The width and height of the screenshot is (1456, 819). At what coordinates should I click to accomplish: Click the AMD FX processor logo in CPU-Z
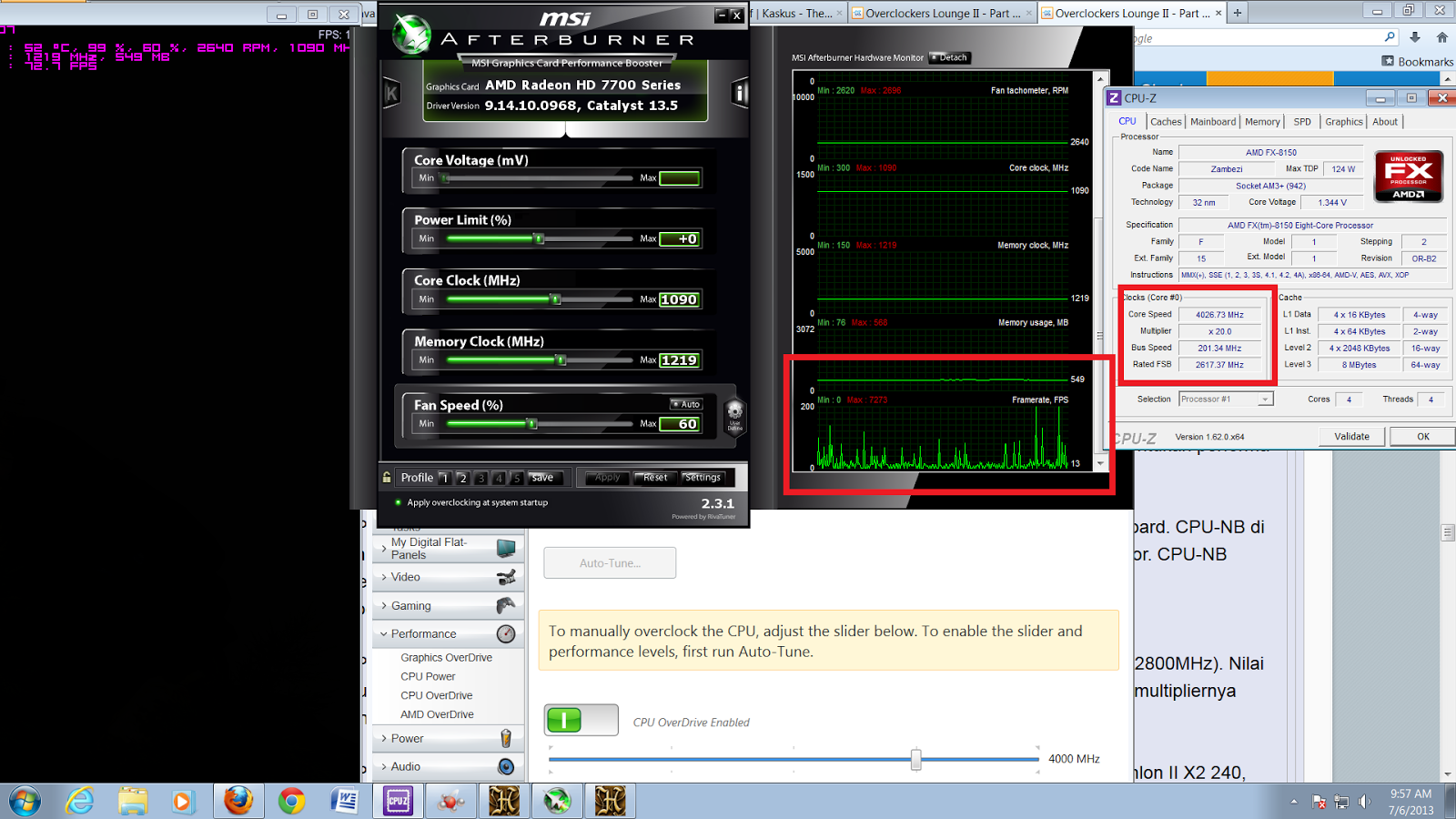click(x=1408, y=176)
